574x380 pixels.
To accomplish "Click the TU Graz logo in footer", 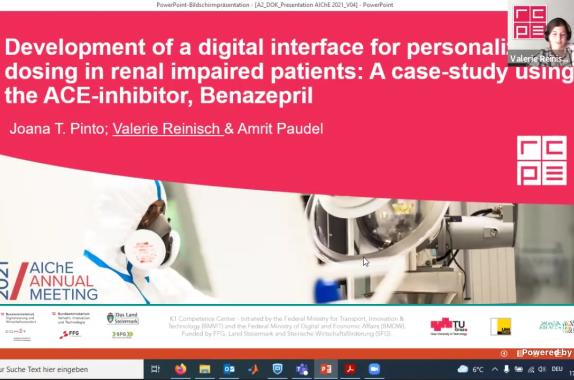I will 449,326.
